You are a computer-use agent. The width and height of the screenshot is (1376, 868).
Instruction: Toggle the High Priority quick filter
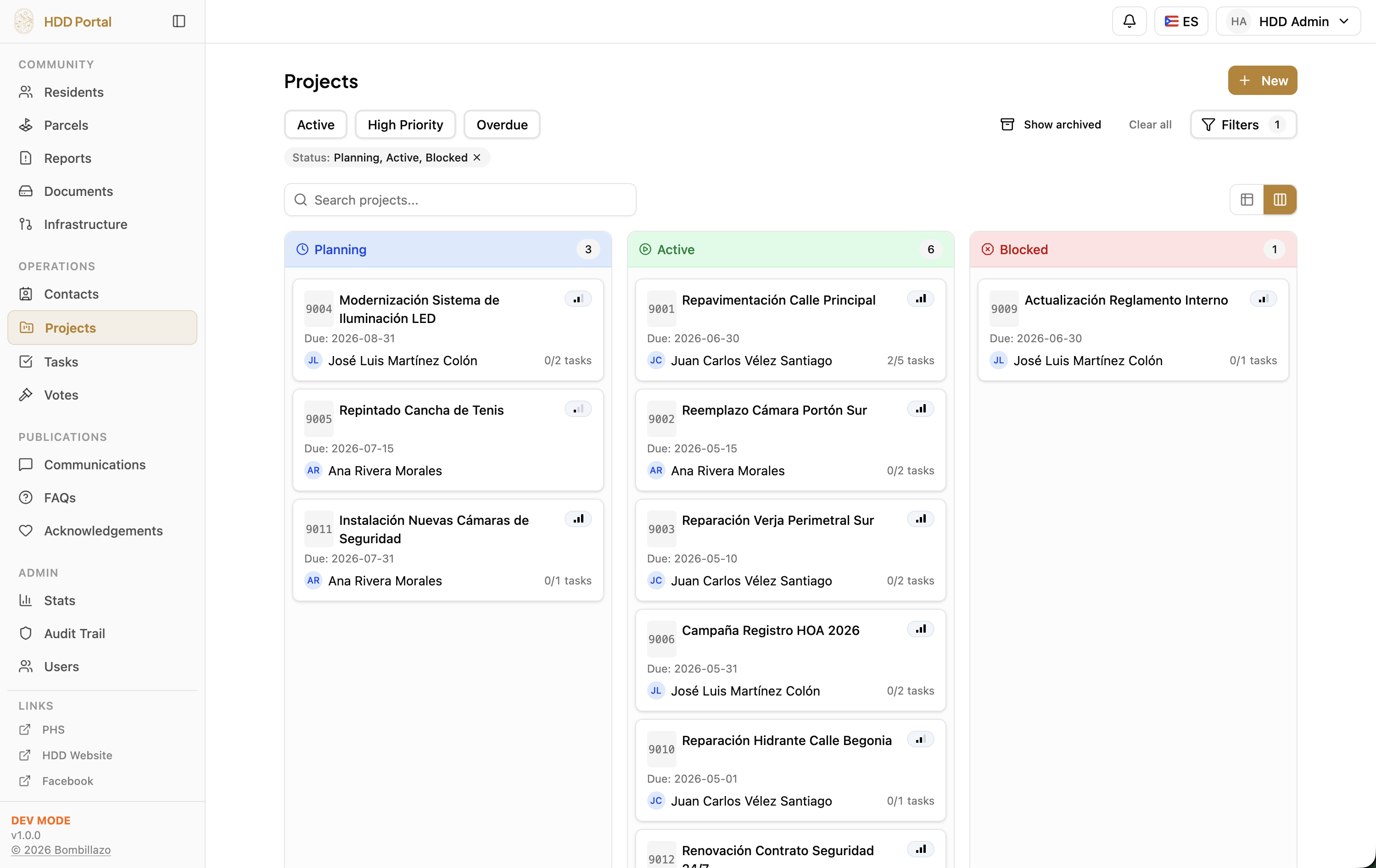405,124
